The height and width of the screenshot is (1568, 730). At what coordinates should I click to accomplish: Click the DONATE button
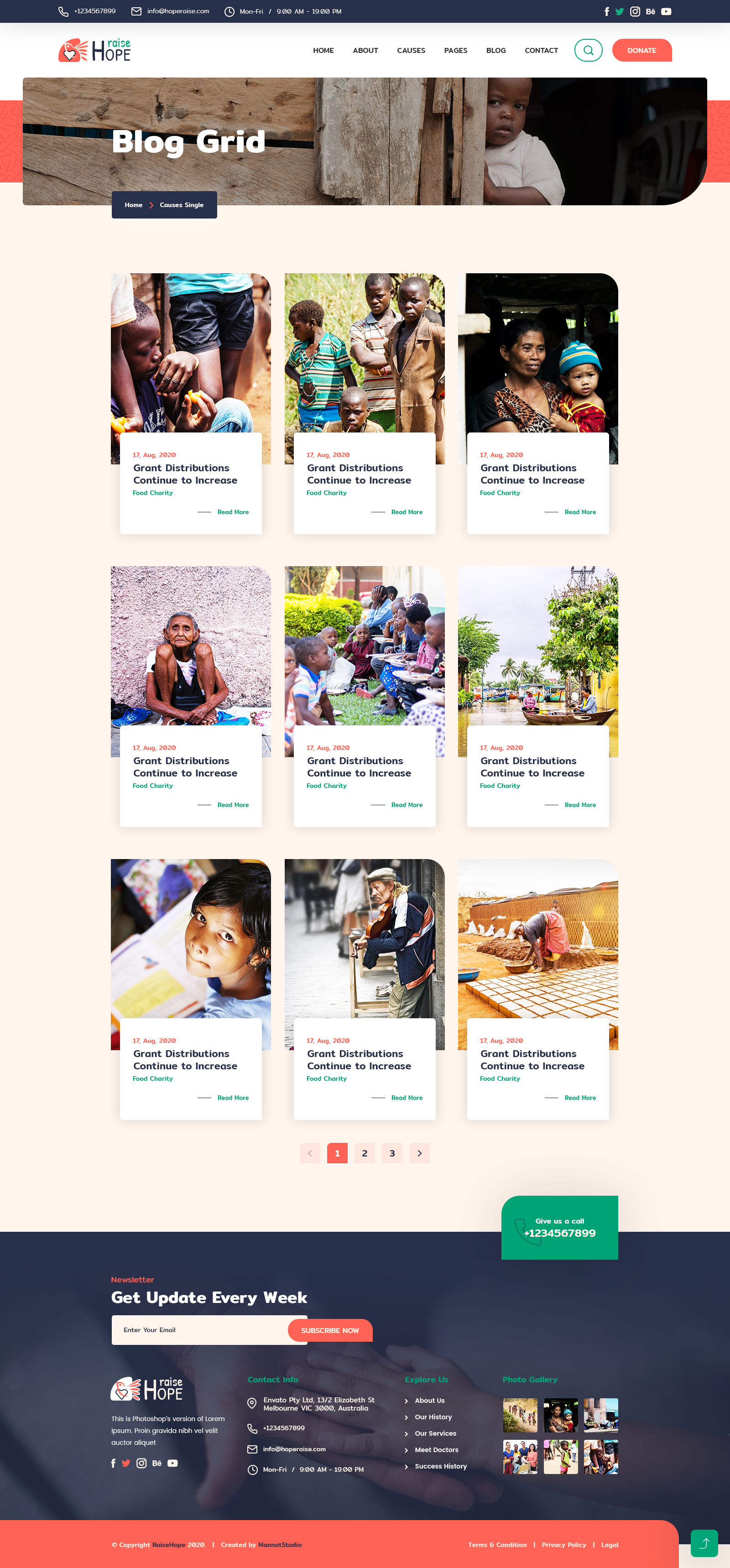(642, 51)
